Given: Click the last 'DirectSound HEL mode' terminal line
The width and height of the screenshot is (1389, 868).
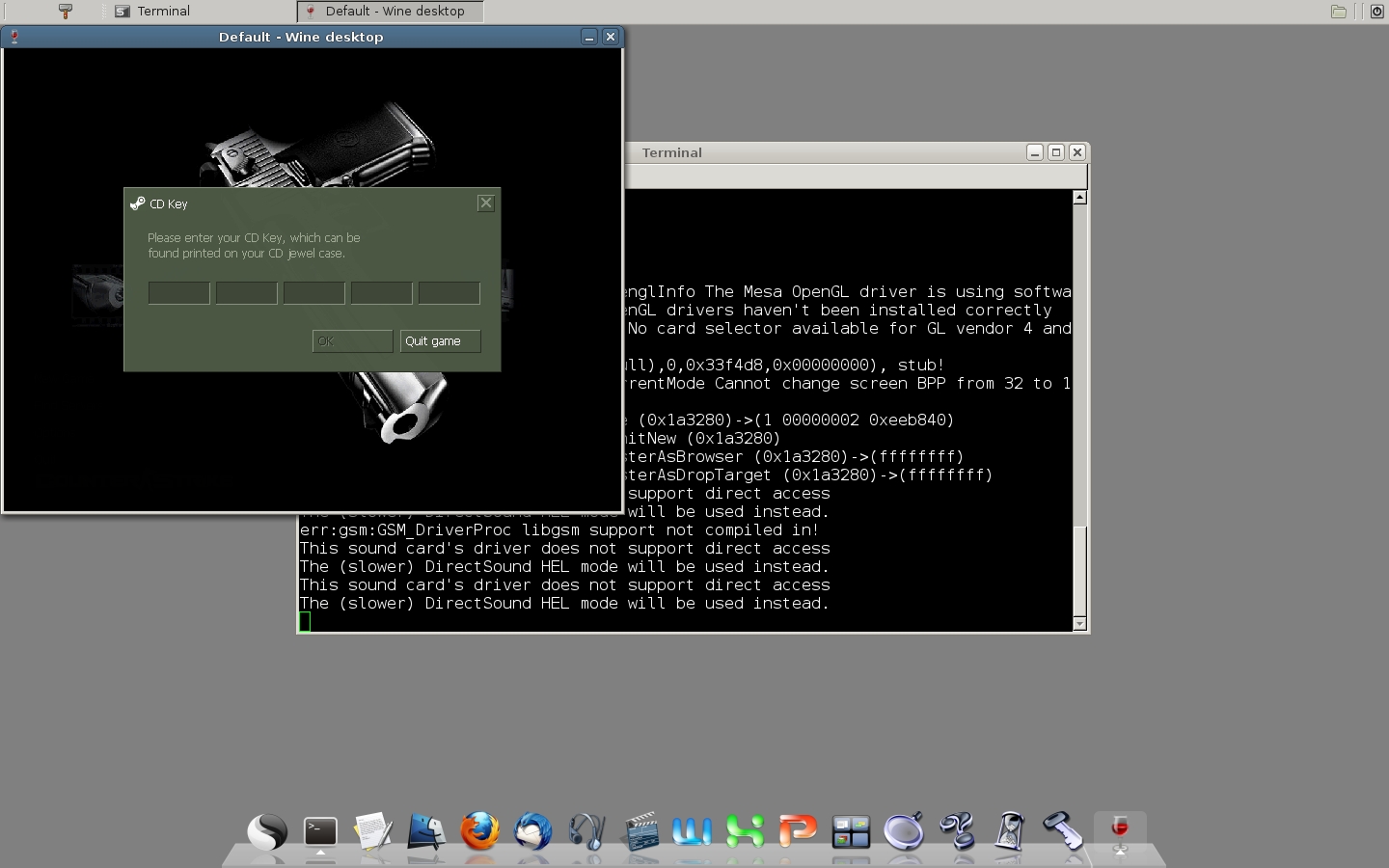Looking at the screenshot, I should (564, 604).
